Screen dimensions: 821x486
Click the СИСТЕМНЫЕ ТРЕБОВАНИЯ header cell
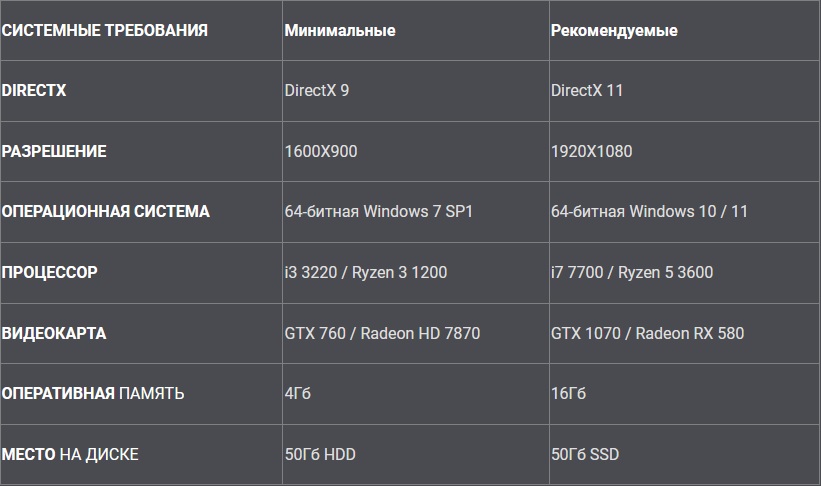point(105,30)
